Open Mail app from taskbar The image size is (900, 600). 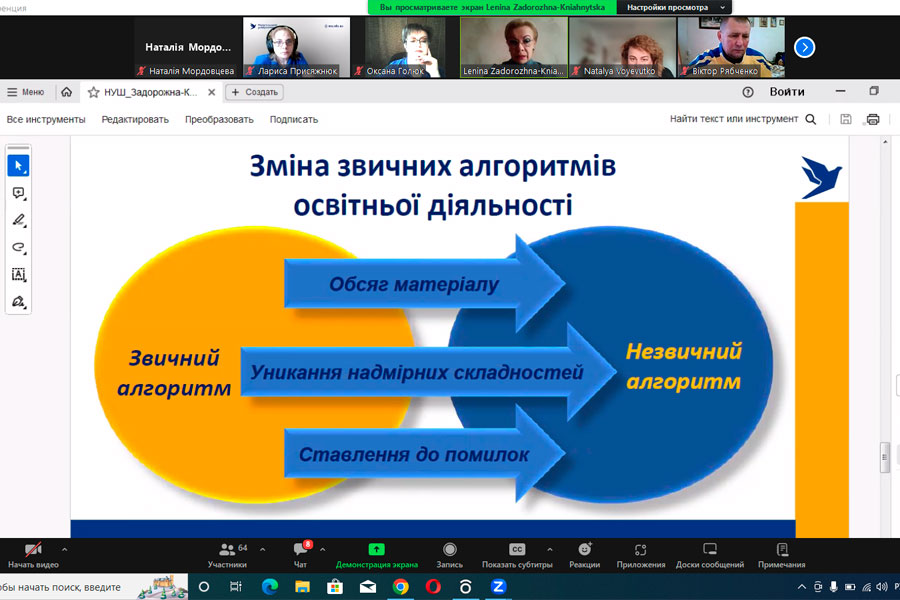[367, 586]
